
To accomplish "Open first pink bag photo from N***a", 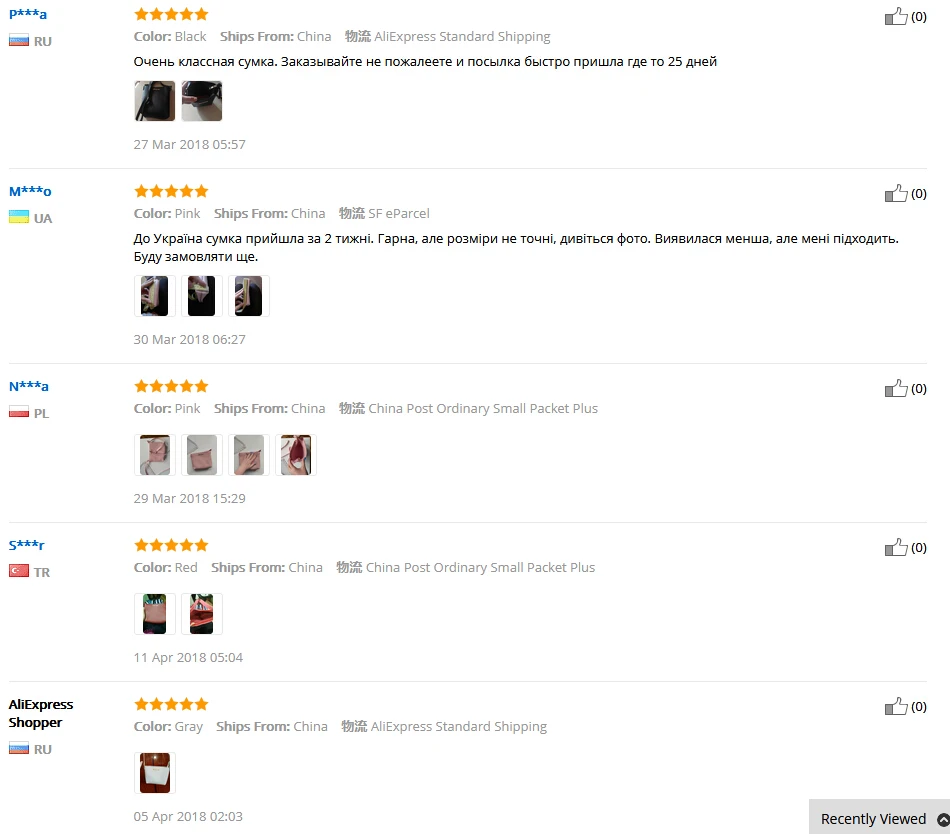I will click(154, 455).
